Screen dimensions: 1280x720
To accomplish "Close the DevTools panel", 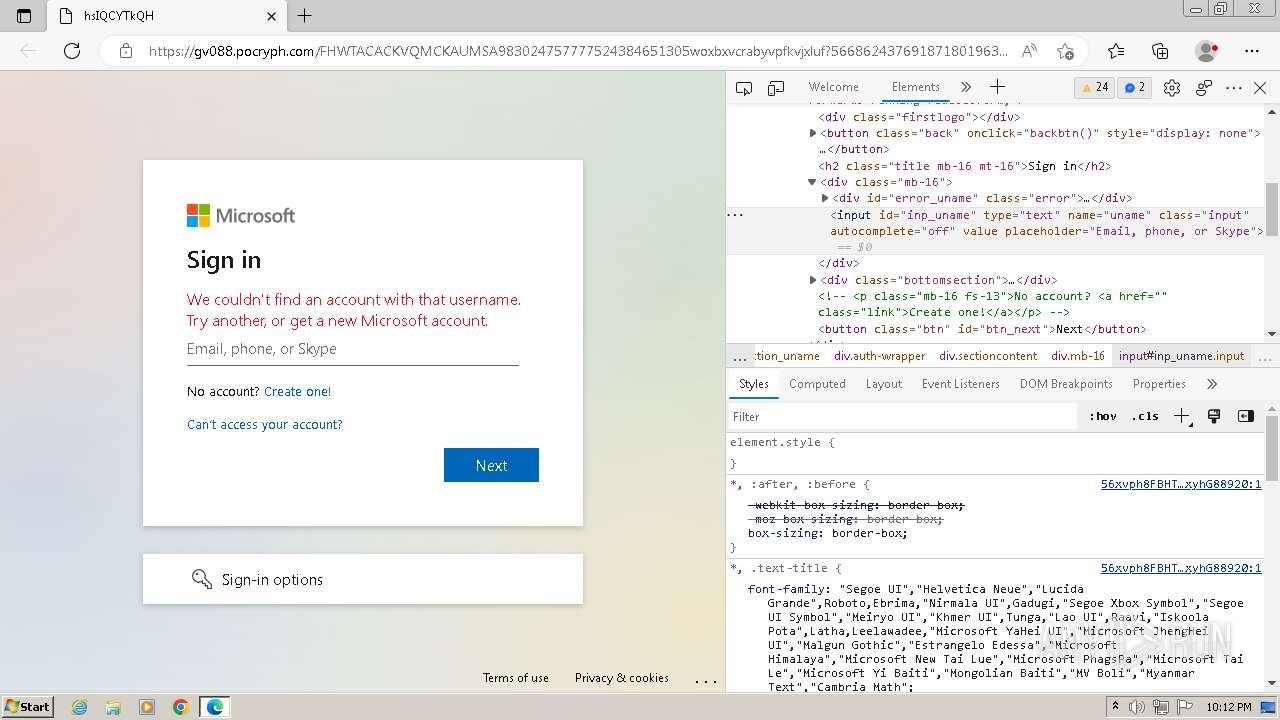I will [x=1260, y=88].
